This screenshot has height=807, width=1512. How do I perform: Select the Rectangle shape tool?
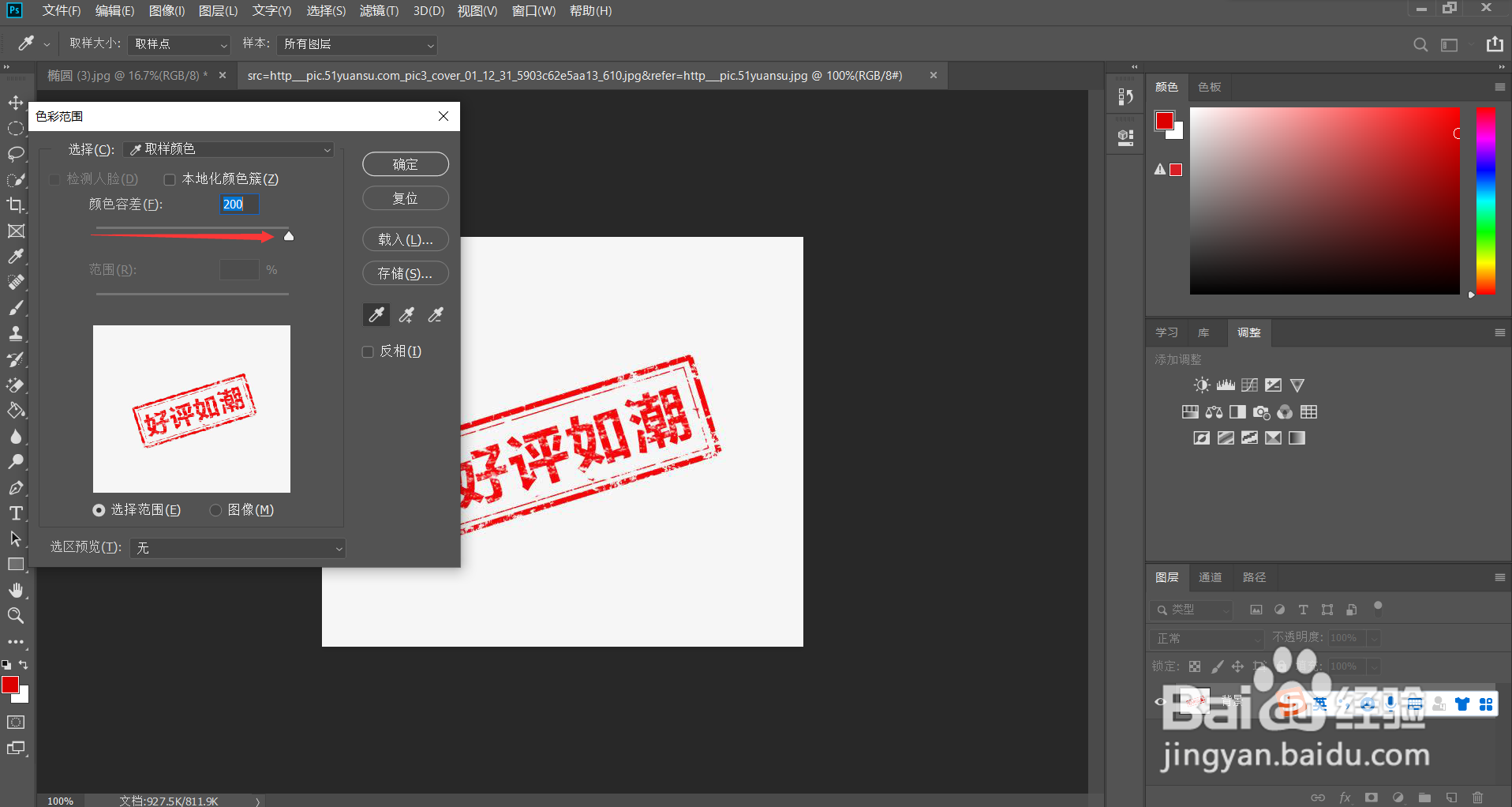[x=16, y=565]
